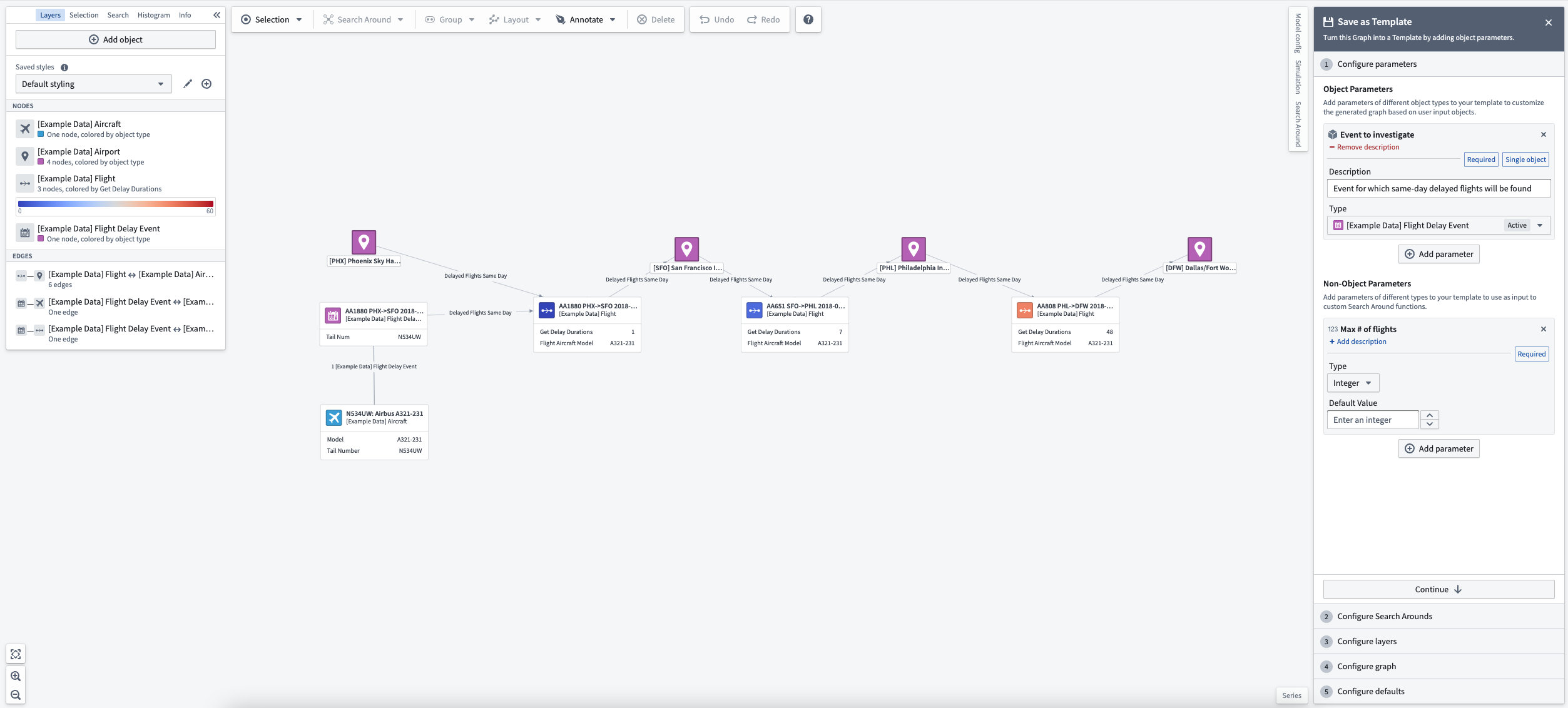Click the Series button at the bottom
This screenshot has width=1568, height=708.
pos(1291,695)
